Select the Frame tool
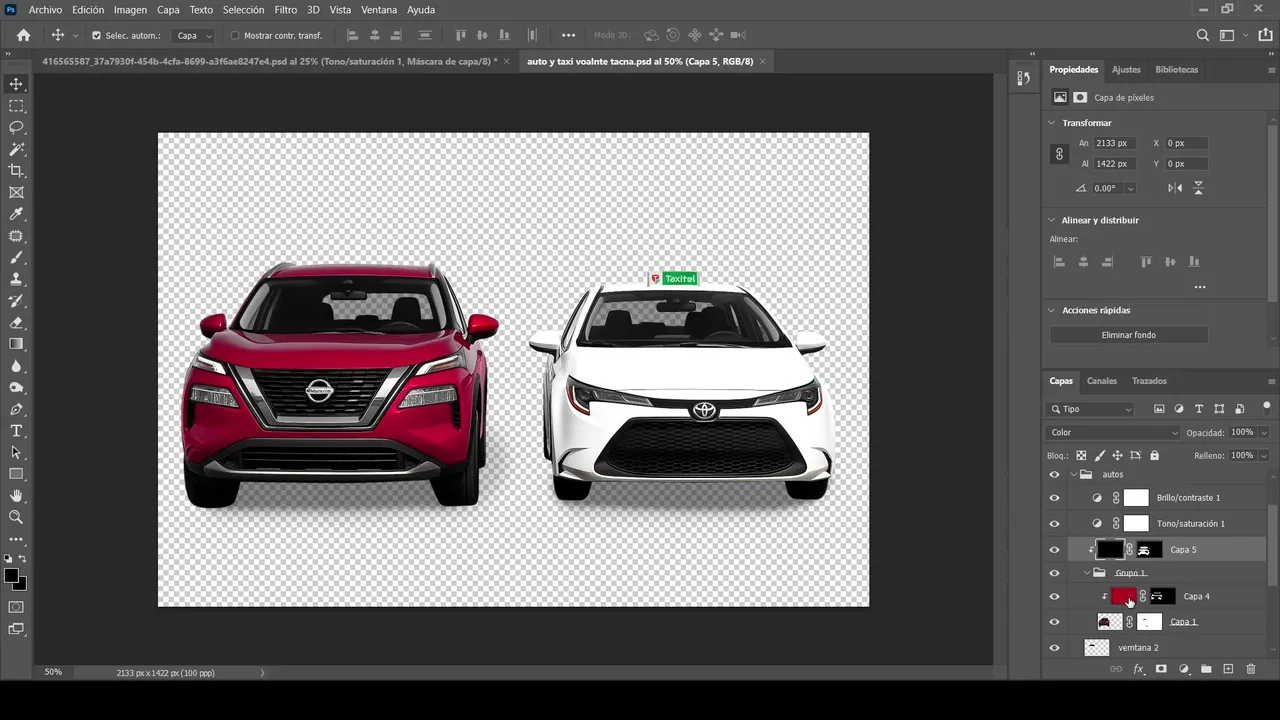The height and width of the screenshot is (720, 1280). [16, 193]
